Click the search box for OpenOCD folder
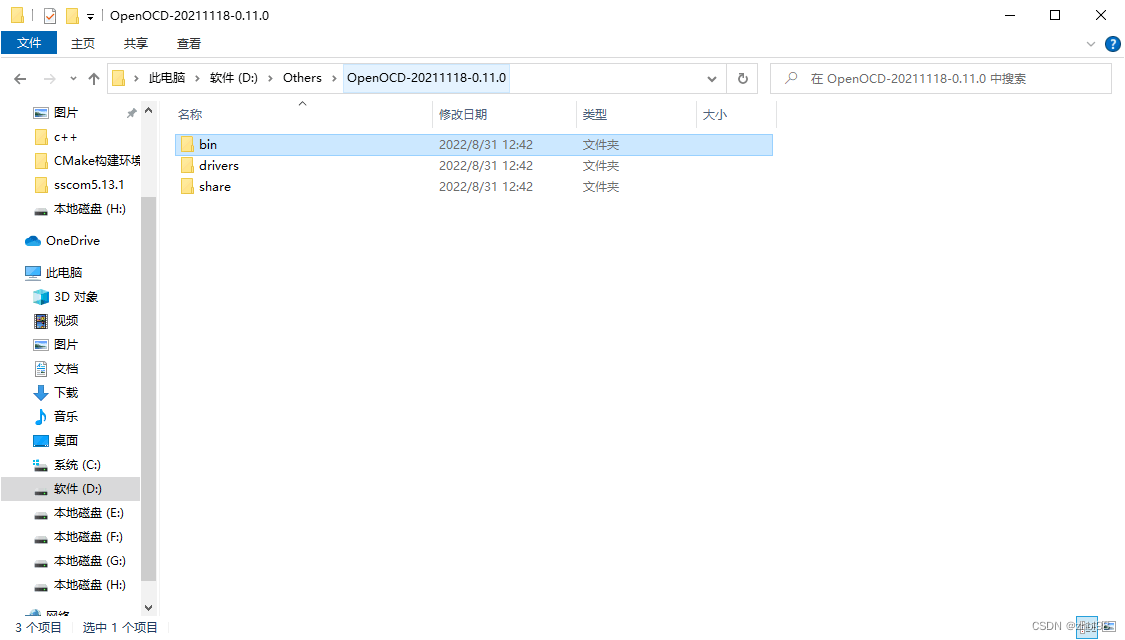The width and height of the screenshot is (1125, 640). [x=941, y=78]
